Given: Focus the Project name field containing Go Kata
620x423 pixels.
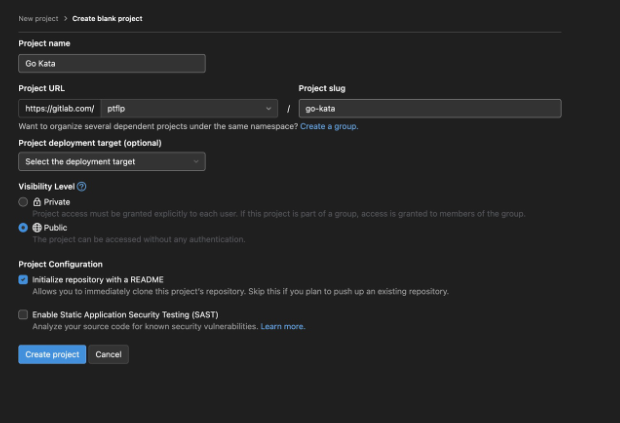Looking at the screenshot, I should tap(111, 63).
